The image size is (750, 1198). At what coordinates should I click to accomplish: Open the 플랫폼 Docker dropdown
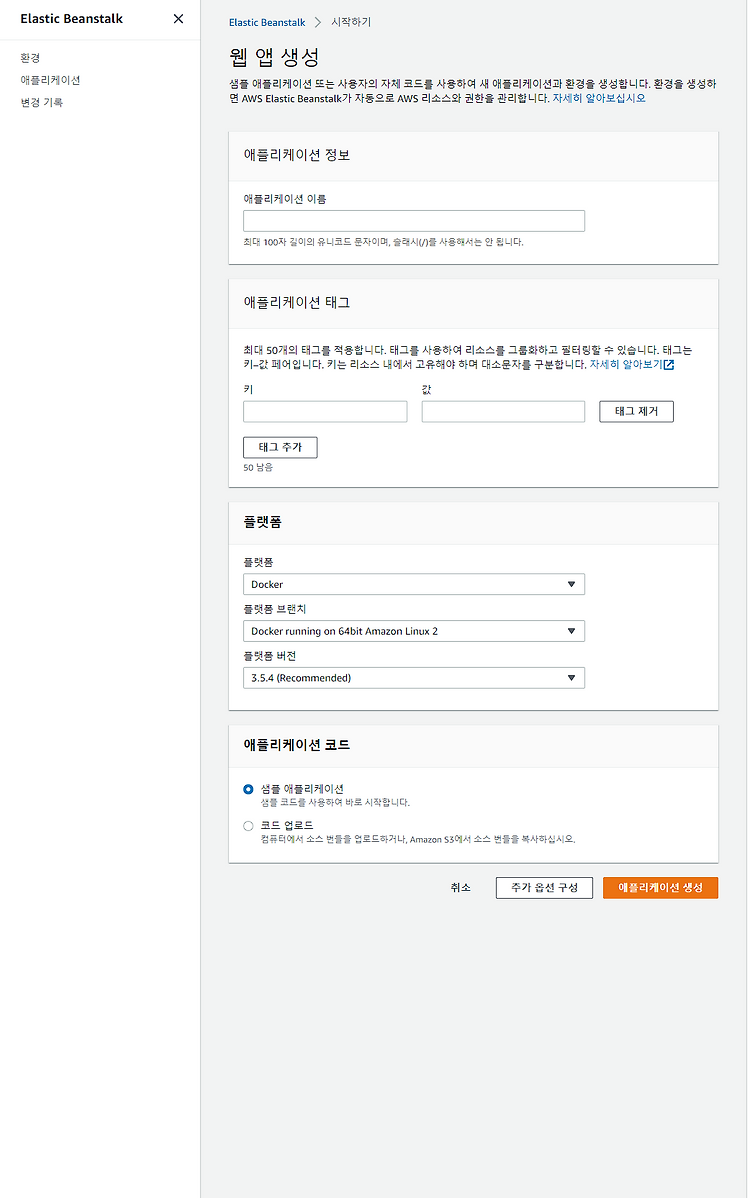414,584
